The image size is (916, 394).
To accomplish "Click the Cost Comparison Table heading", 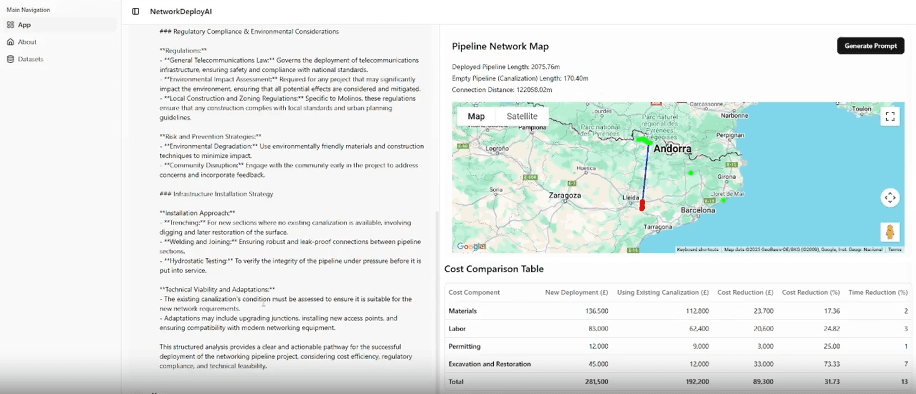I will (x=494, y=269).
